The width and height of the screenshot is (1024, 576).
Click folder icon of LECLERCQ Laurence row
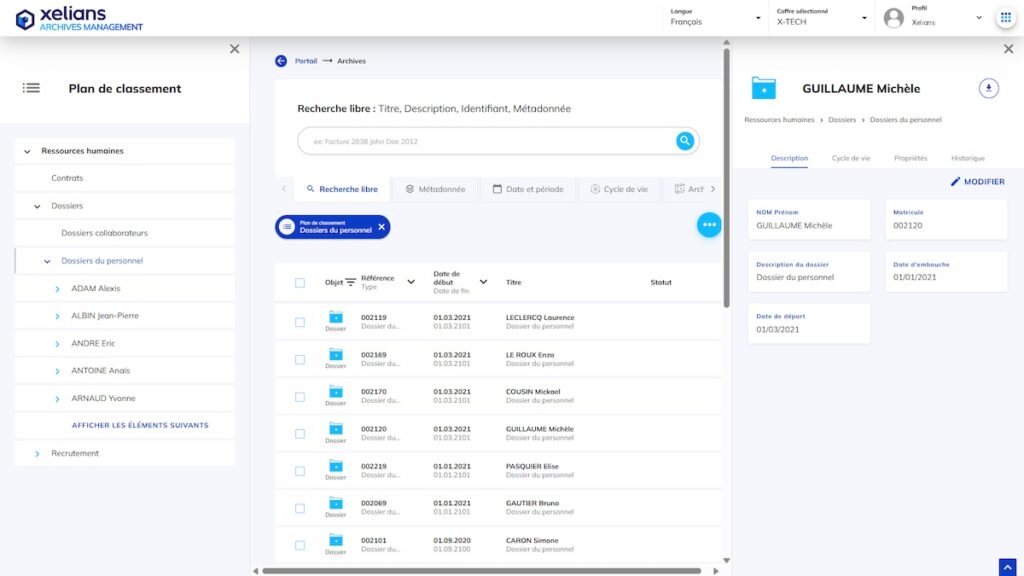[x=336, y=317]
